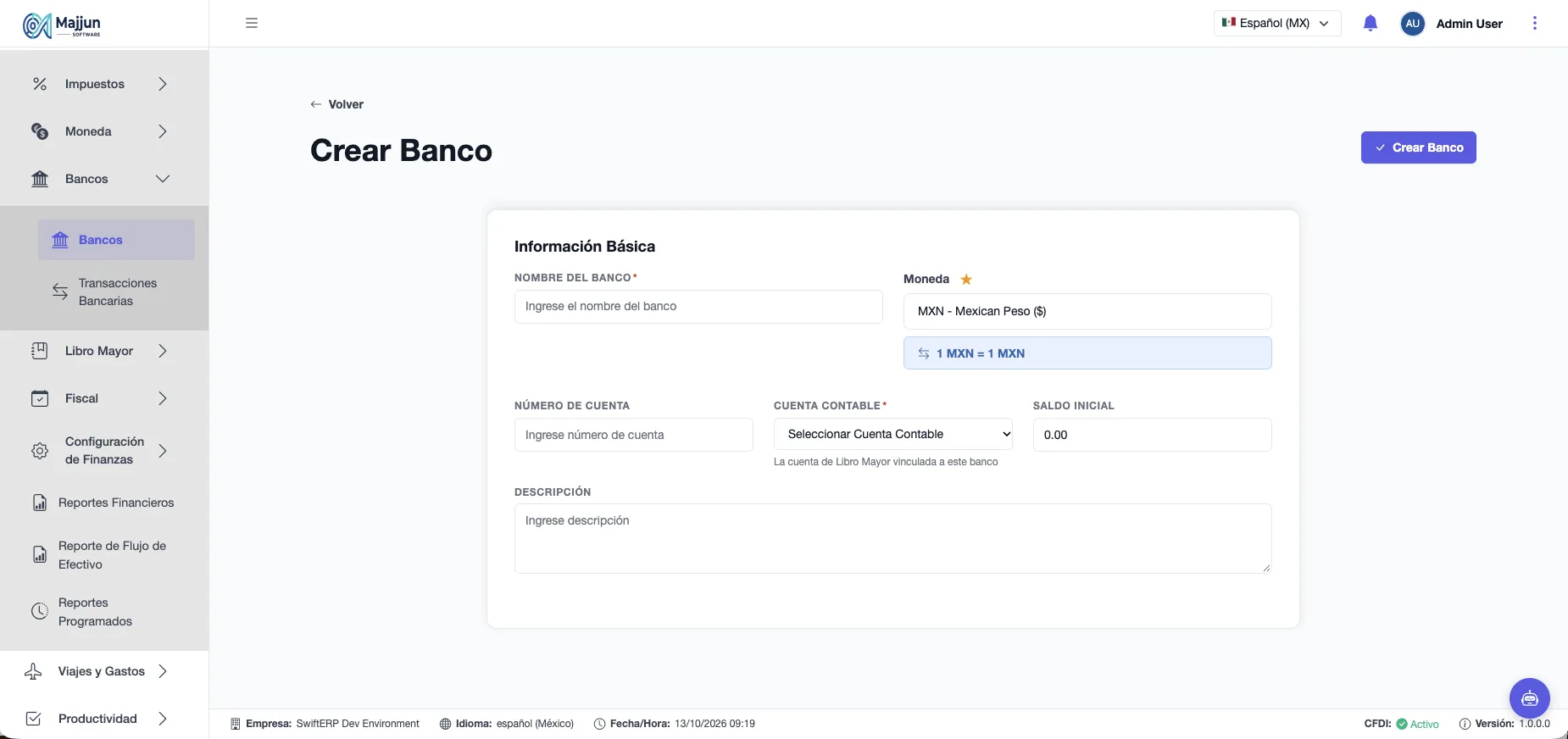Expand the Fiscal chevron
The image size is (1568, 739).
coord(163,398)
